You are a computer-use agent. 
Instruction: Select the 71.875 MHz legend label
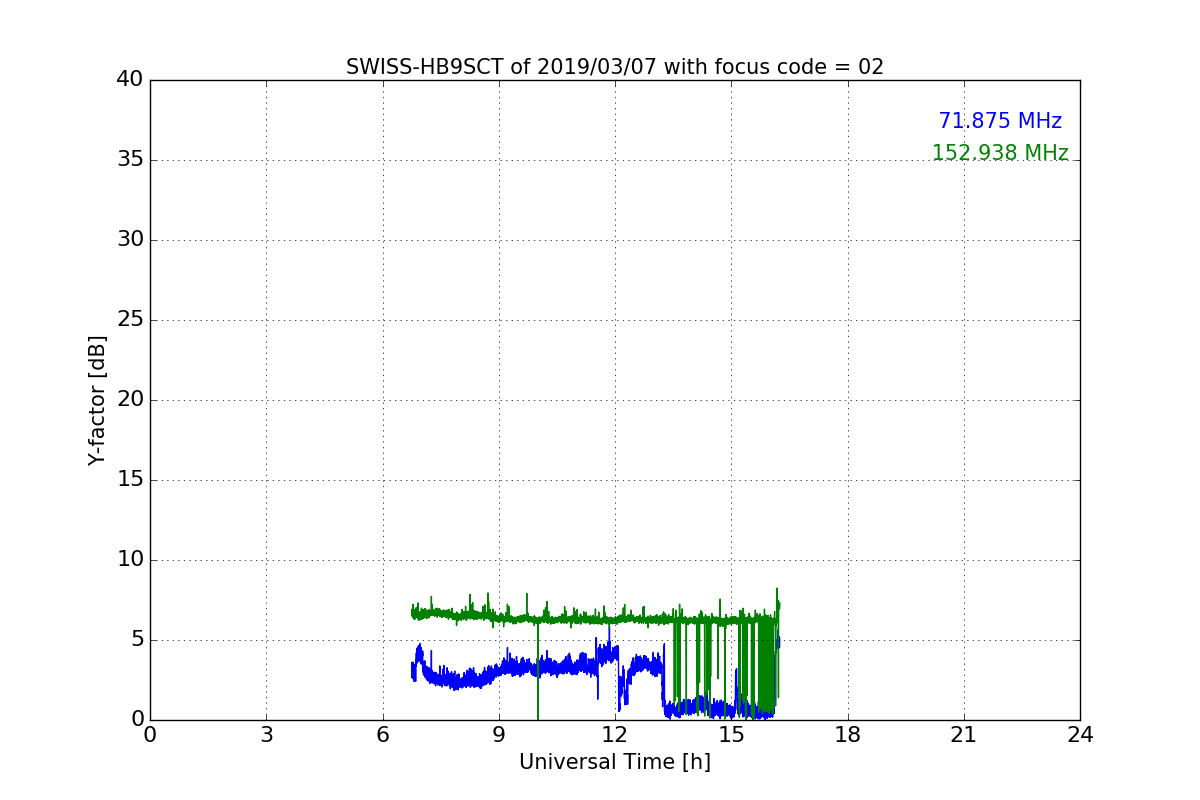coord(1000,121)
